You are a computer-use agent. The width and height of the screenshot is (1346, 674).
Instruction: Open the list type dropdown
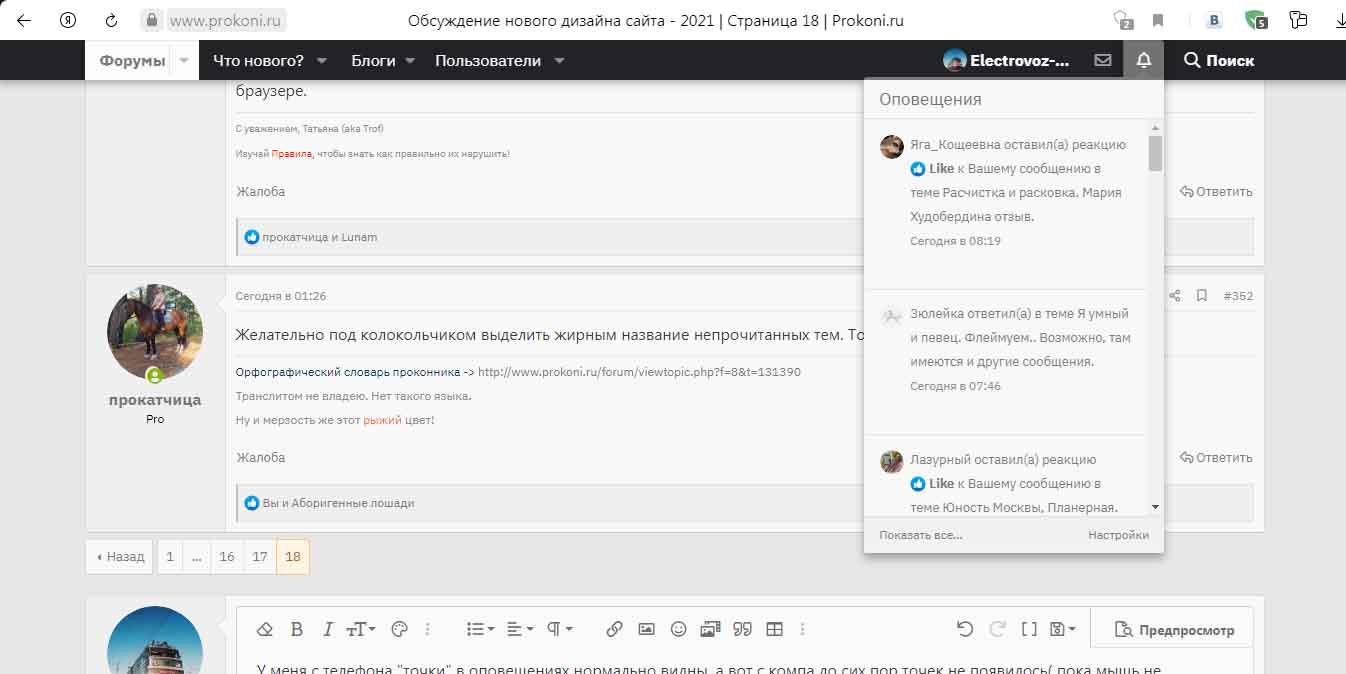pyautogui.click(x=481, y=629)
